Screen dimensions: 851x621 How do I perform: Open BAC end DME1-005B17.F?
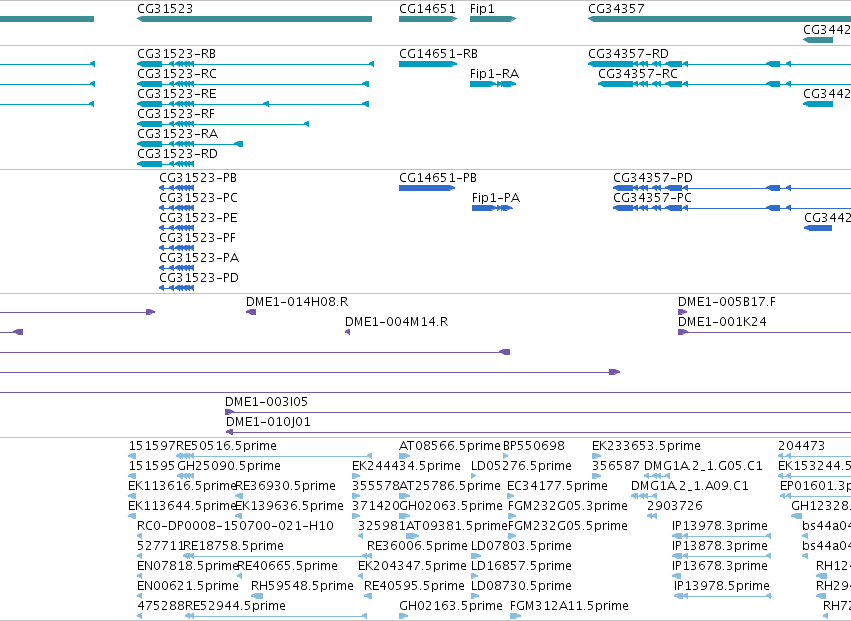[x=727, y=302]
